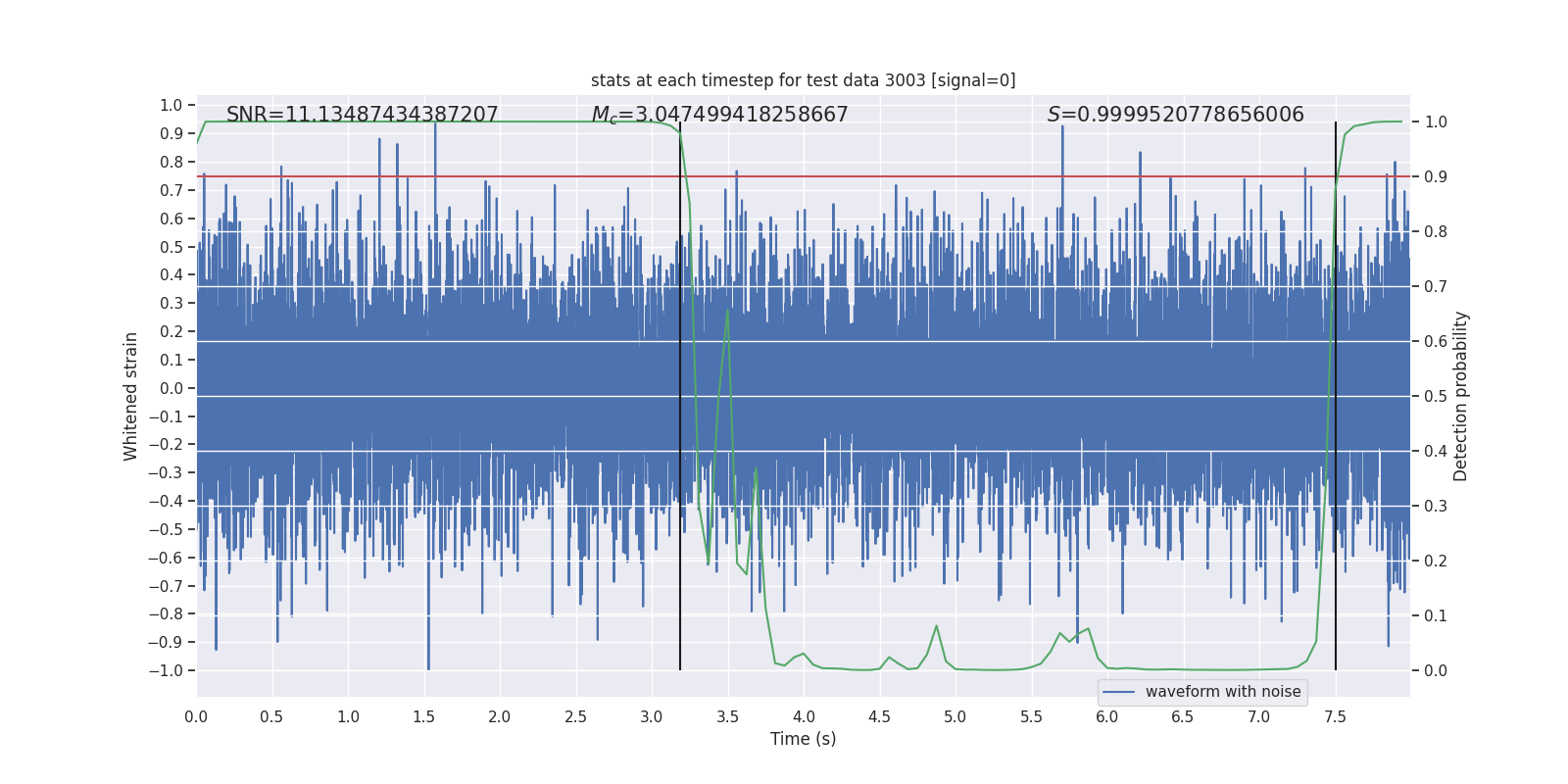
Task: Click the red horizontal threshold line
Action: click(x=803, y=176)
